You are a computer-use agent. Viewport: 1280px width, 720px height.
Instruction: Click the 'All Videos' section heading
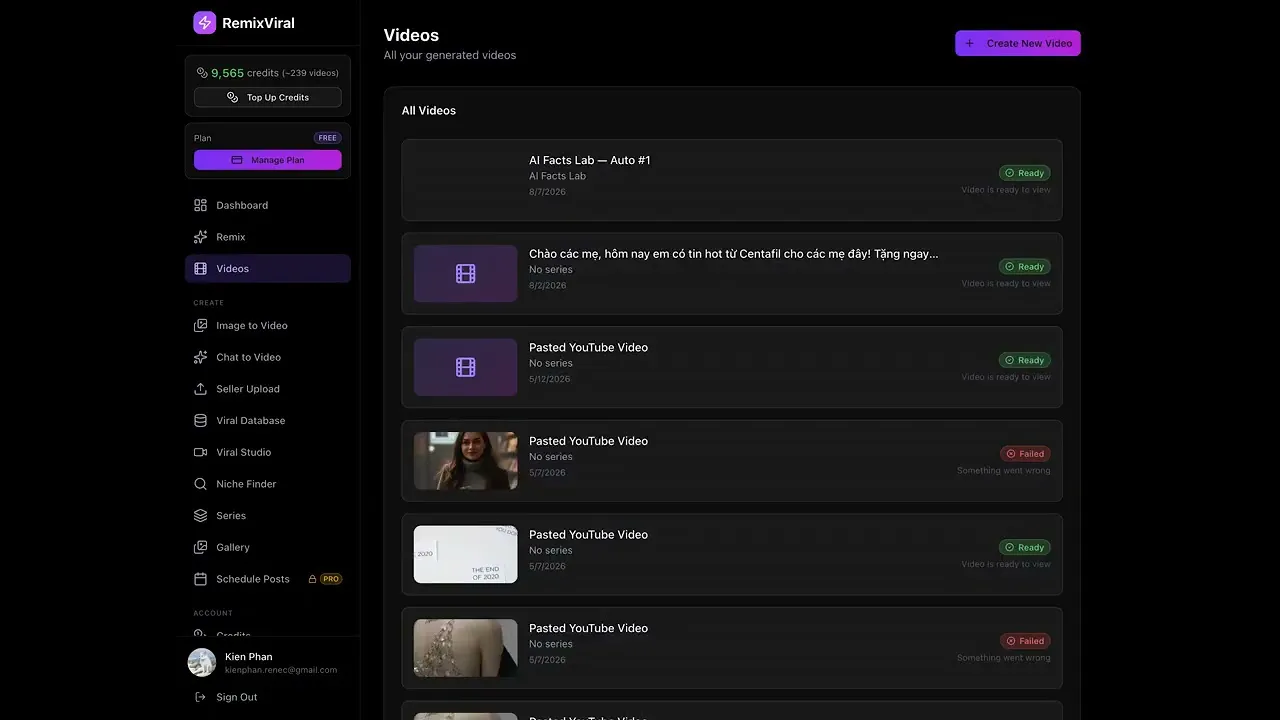coord(429,111)
